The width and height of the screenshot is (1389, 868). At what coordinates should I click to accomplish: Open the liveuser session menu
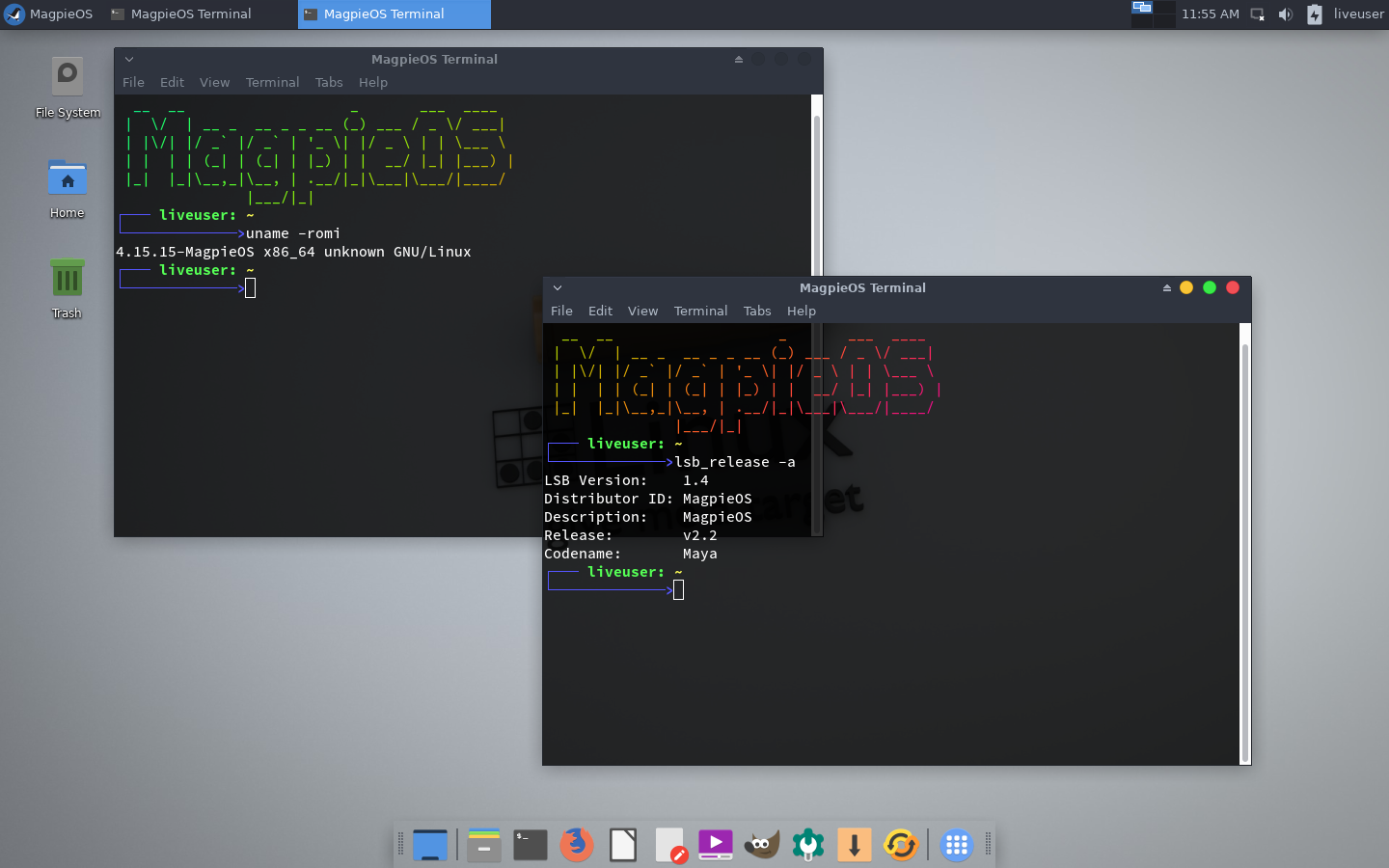pyautogui.click(x=1358, y=14)
